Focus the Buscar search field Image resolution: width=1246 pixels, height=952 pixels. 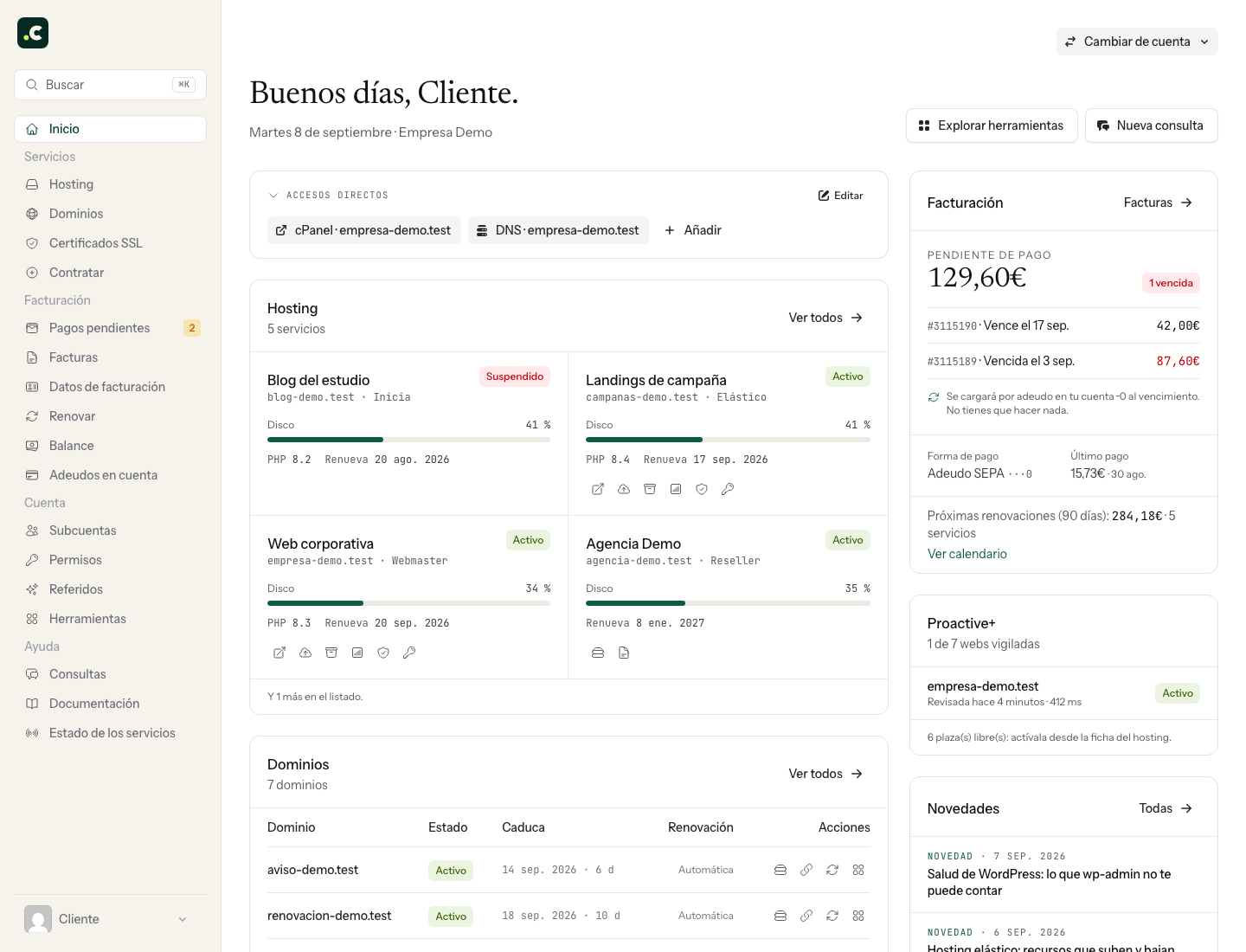point(110,85)
